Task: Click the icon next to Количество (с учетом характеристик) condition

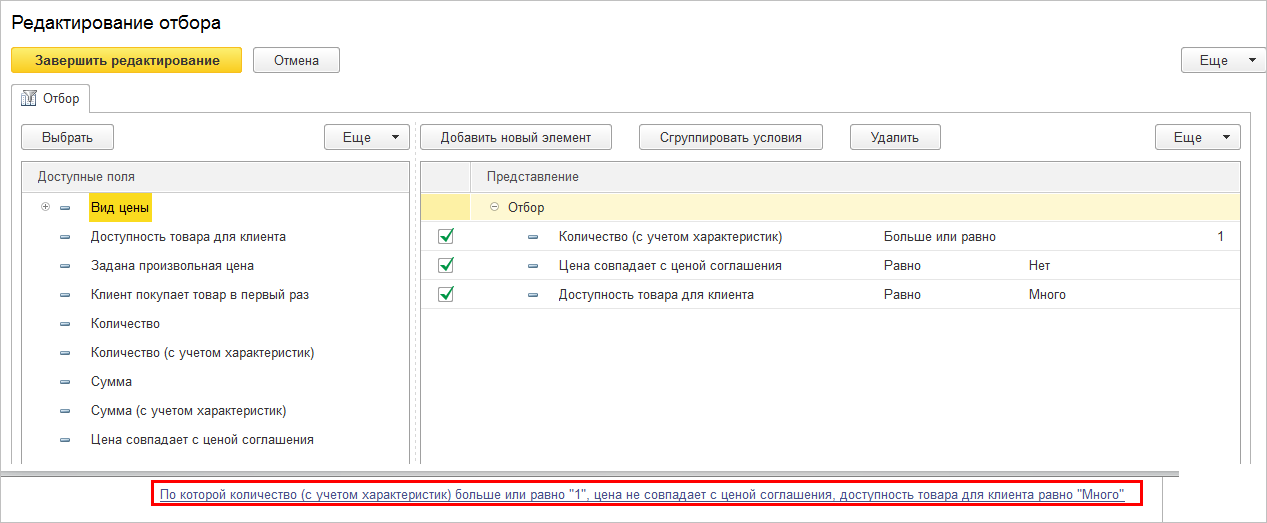Action: coord(533,237)
